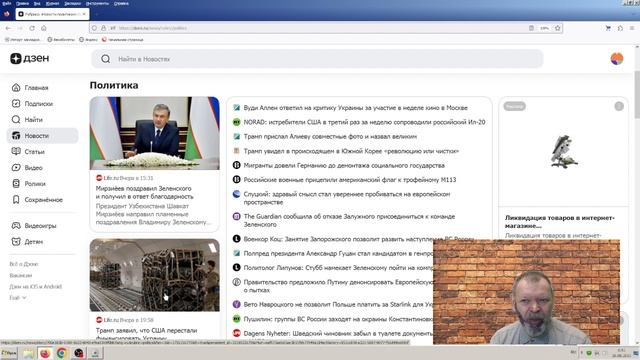Open headline NORAD: истребители США
Screen dimensions: 640x360
click(x=364, y=122)
